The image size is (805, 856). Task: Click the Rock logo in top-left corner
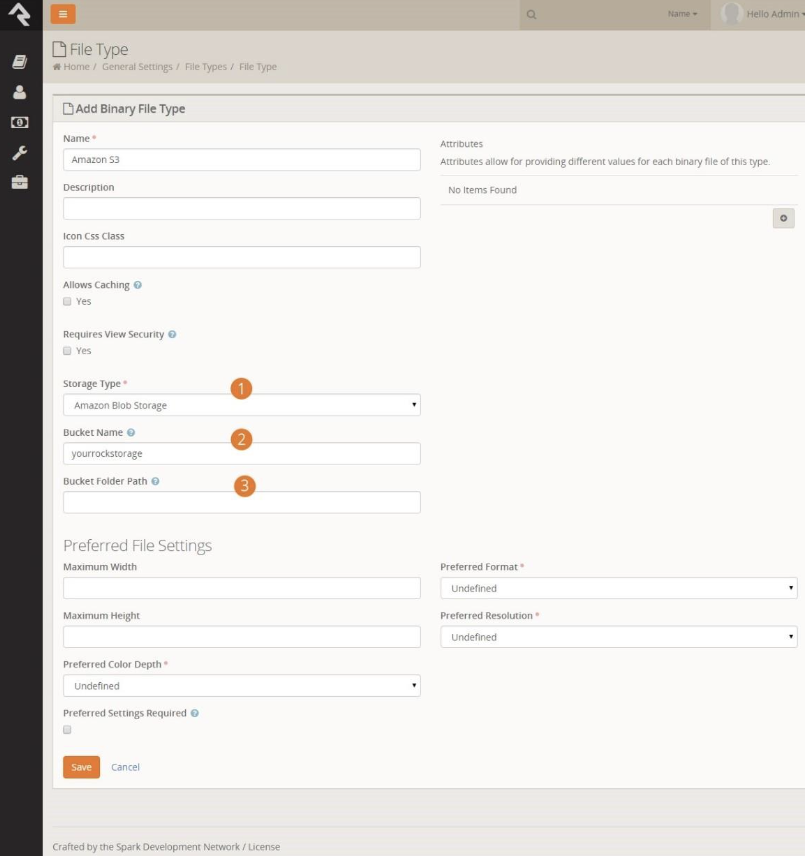(19, 14)
